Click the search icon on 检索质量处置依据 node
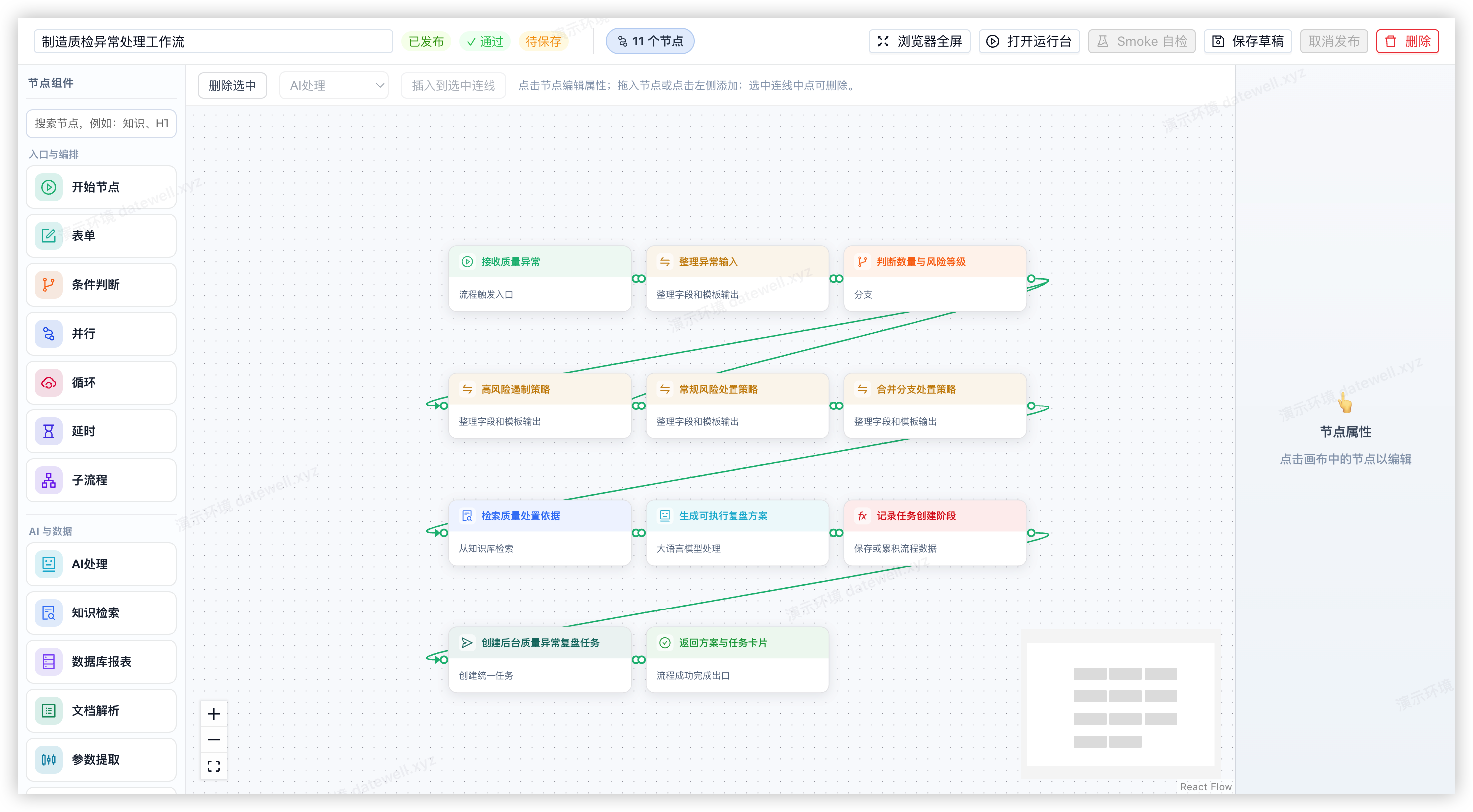The width and height of the screenshot is (1473, 812). coord(467,515)
